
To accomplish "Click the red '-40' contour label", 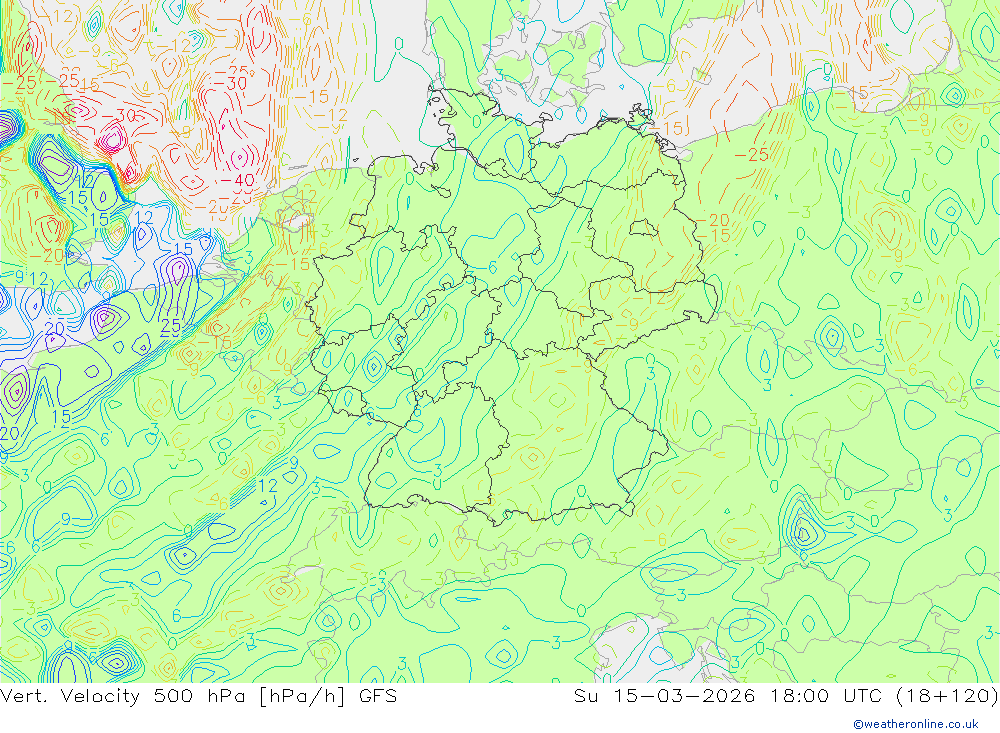I will (x=237, y=181).
